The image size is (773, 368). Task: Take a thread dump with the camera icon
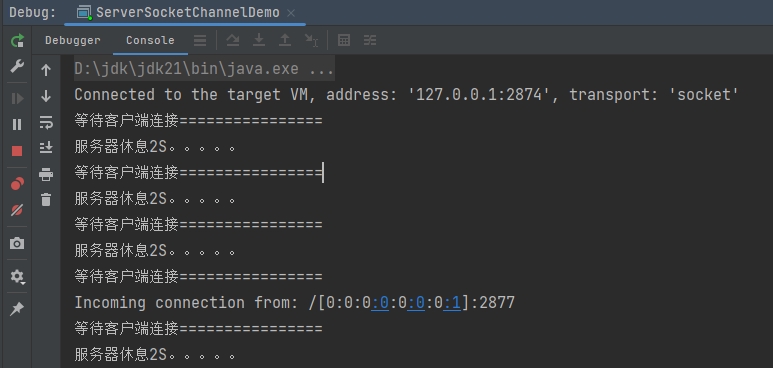click(x=17, y=243)
